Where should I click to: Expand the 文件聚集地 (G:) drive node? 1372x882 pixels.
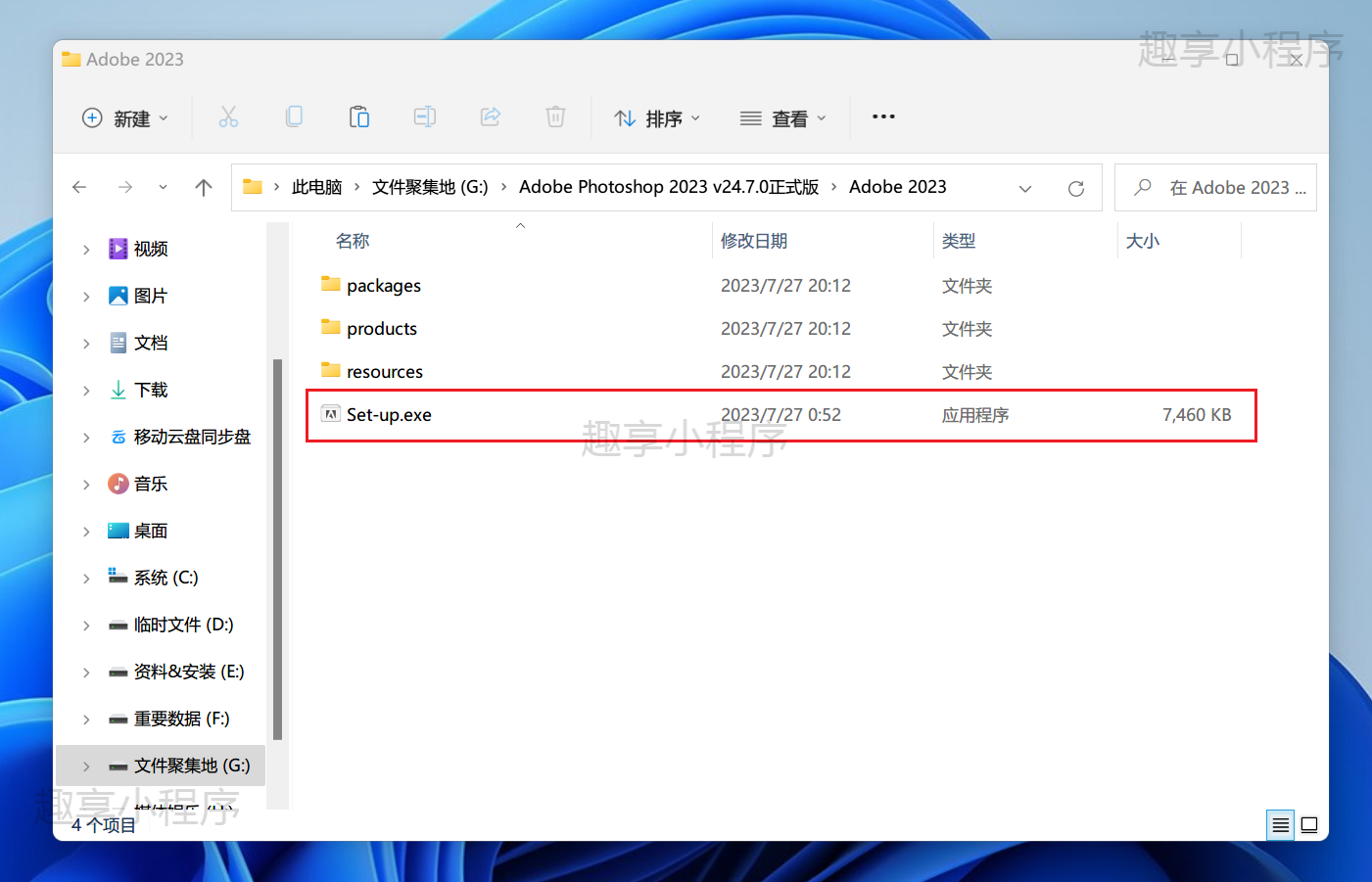pos(86,766)
